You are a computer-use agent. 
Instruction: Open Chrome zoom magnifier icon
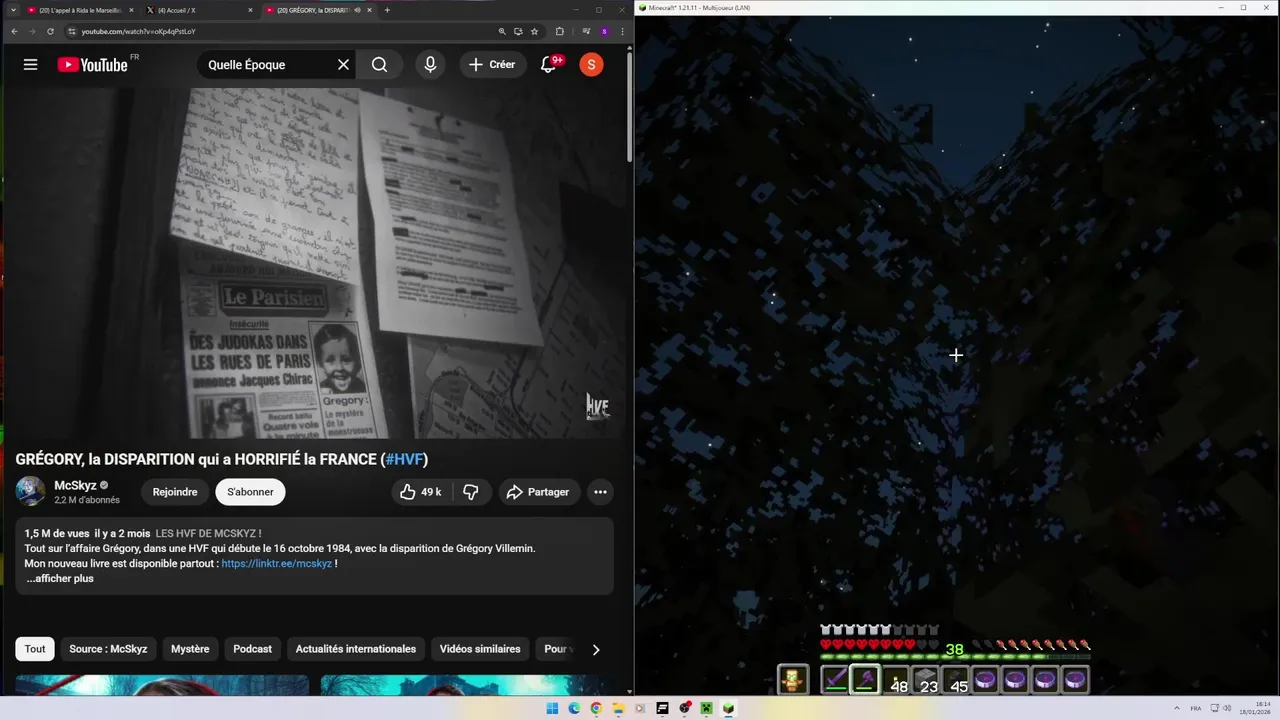502,31
